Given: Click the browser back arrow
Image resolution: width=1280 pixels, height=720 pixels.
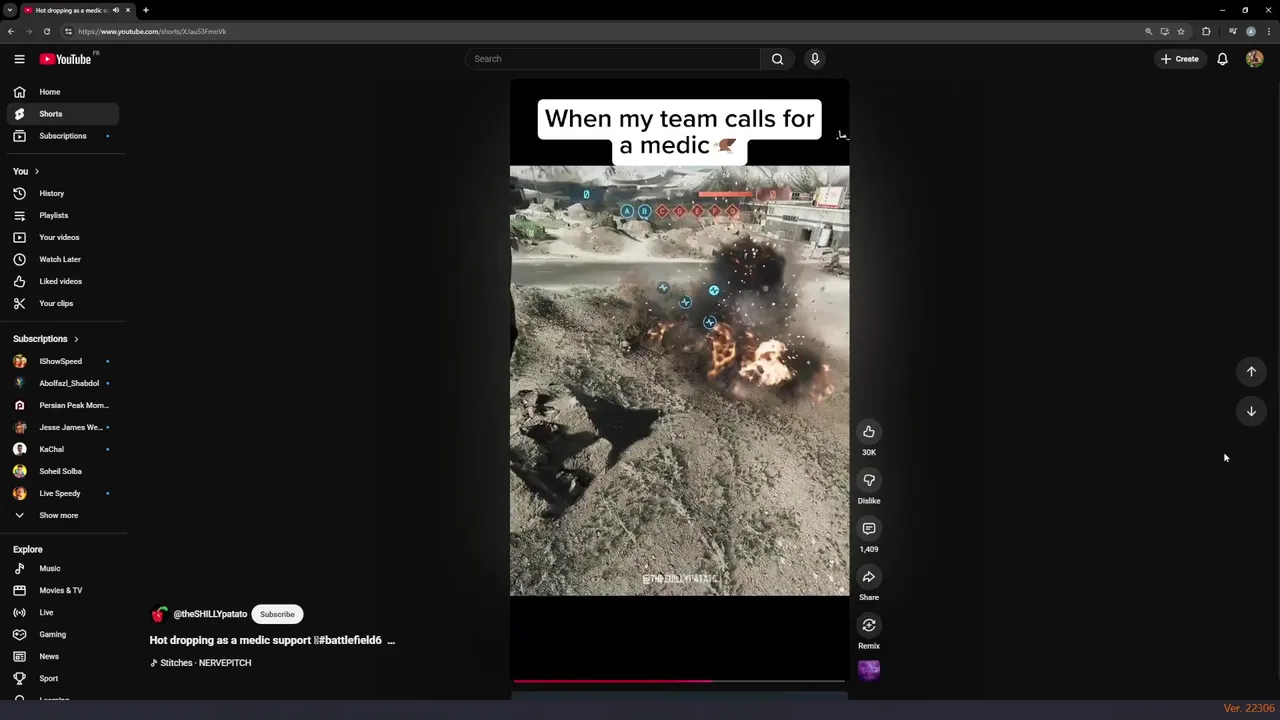Looking at the screenshot, I should [x=11, y=31].
